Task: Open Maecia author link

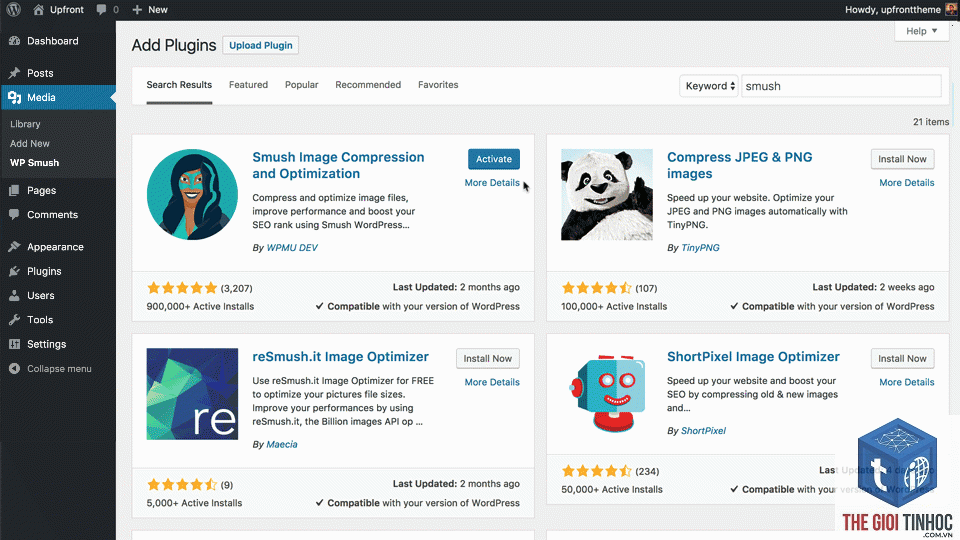Action: 282,444
